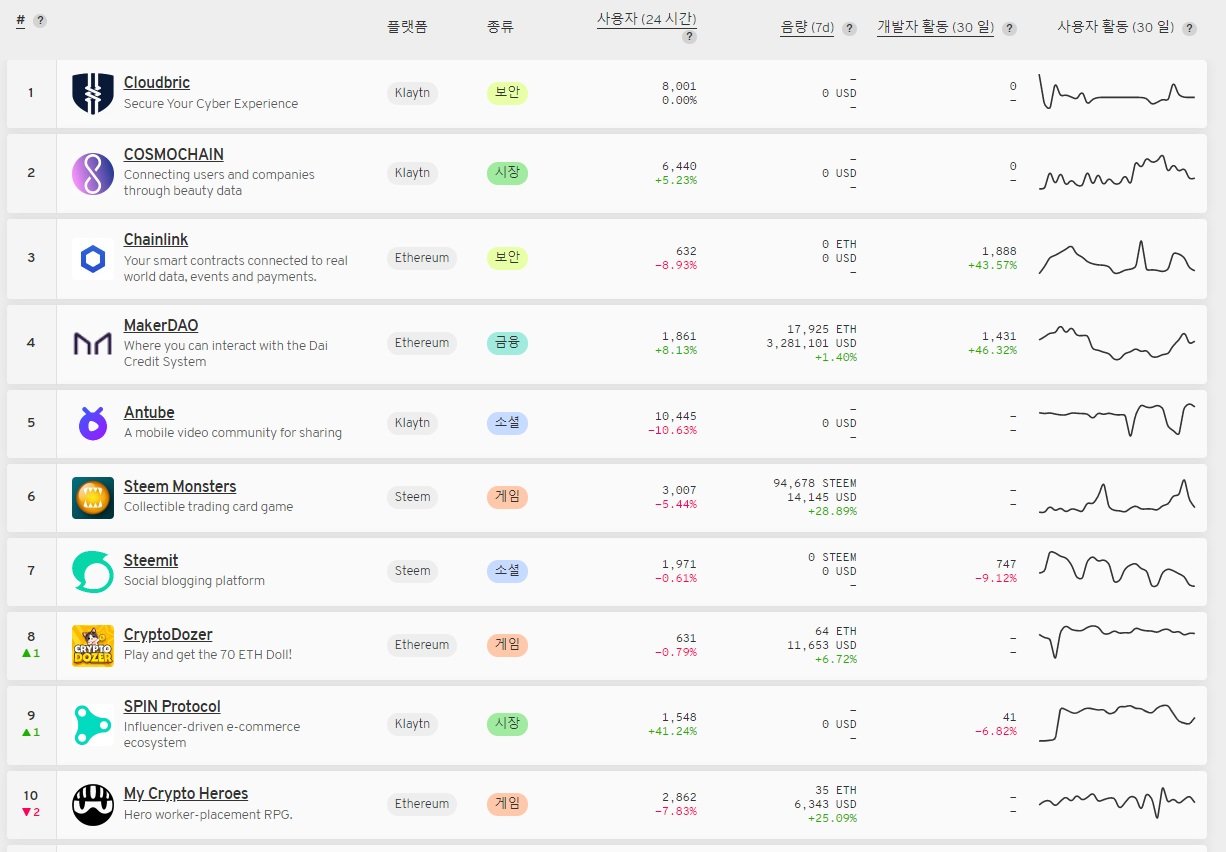
Task: Select Klaytn tag in SPIN Protocol row
Action: 412,724
